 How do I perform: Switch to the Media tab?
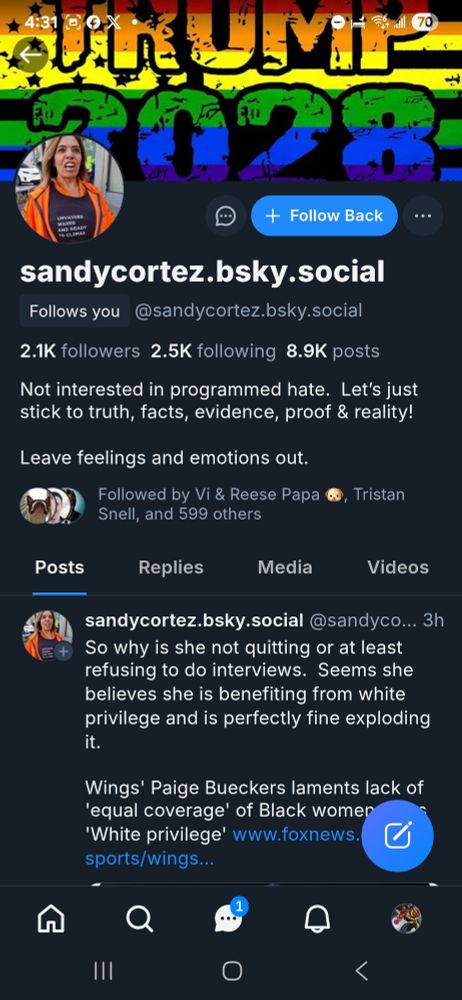point(285,567)
